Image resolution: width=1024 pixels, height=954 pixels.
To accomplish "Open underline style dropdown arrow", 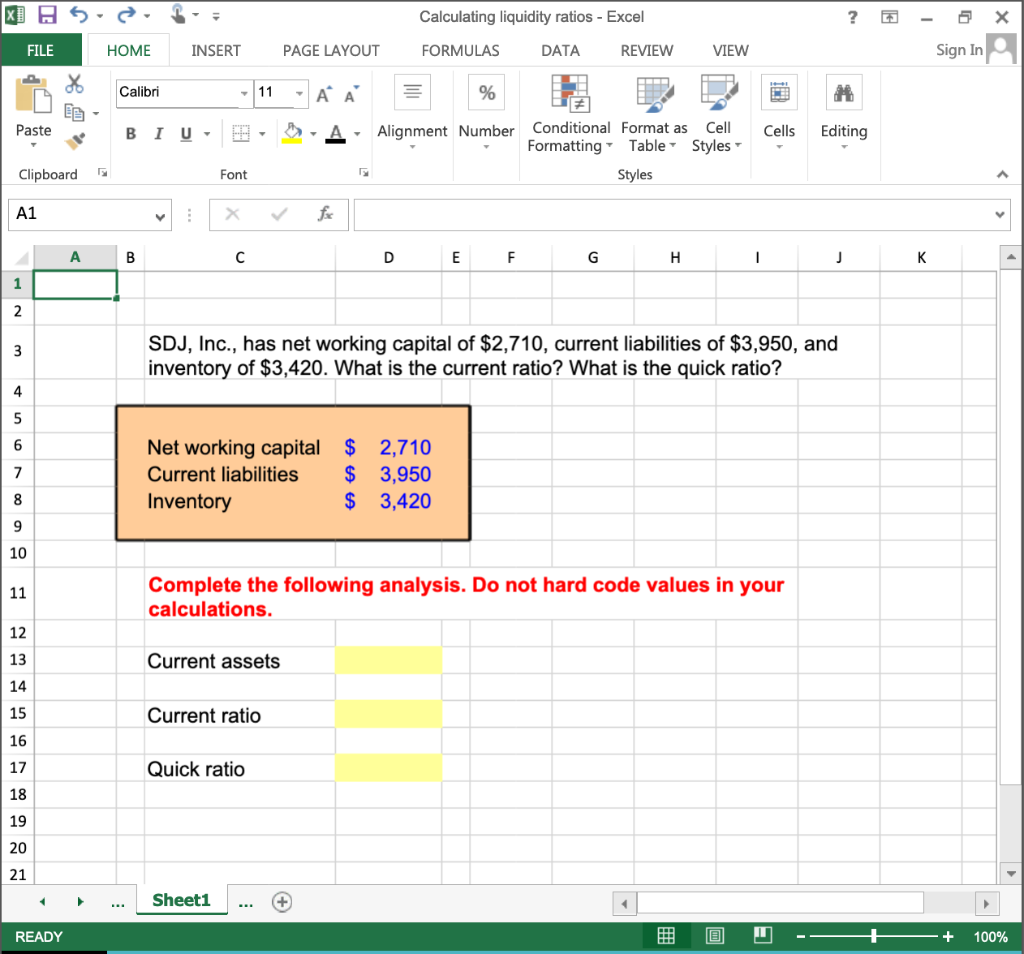I will (x=207, y=134).
